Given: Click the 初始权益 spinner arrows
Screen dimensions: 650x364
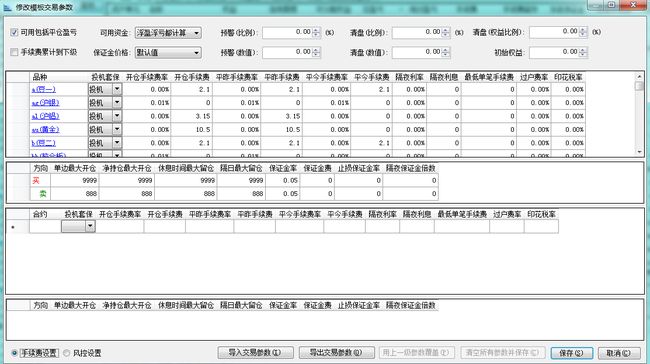Looking at the screenshot, I should click(x=583, y=52).
